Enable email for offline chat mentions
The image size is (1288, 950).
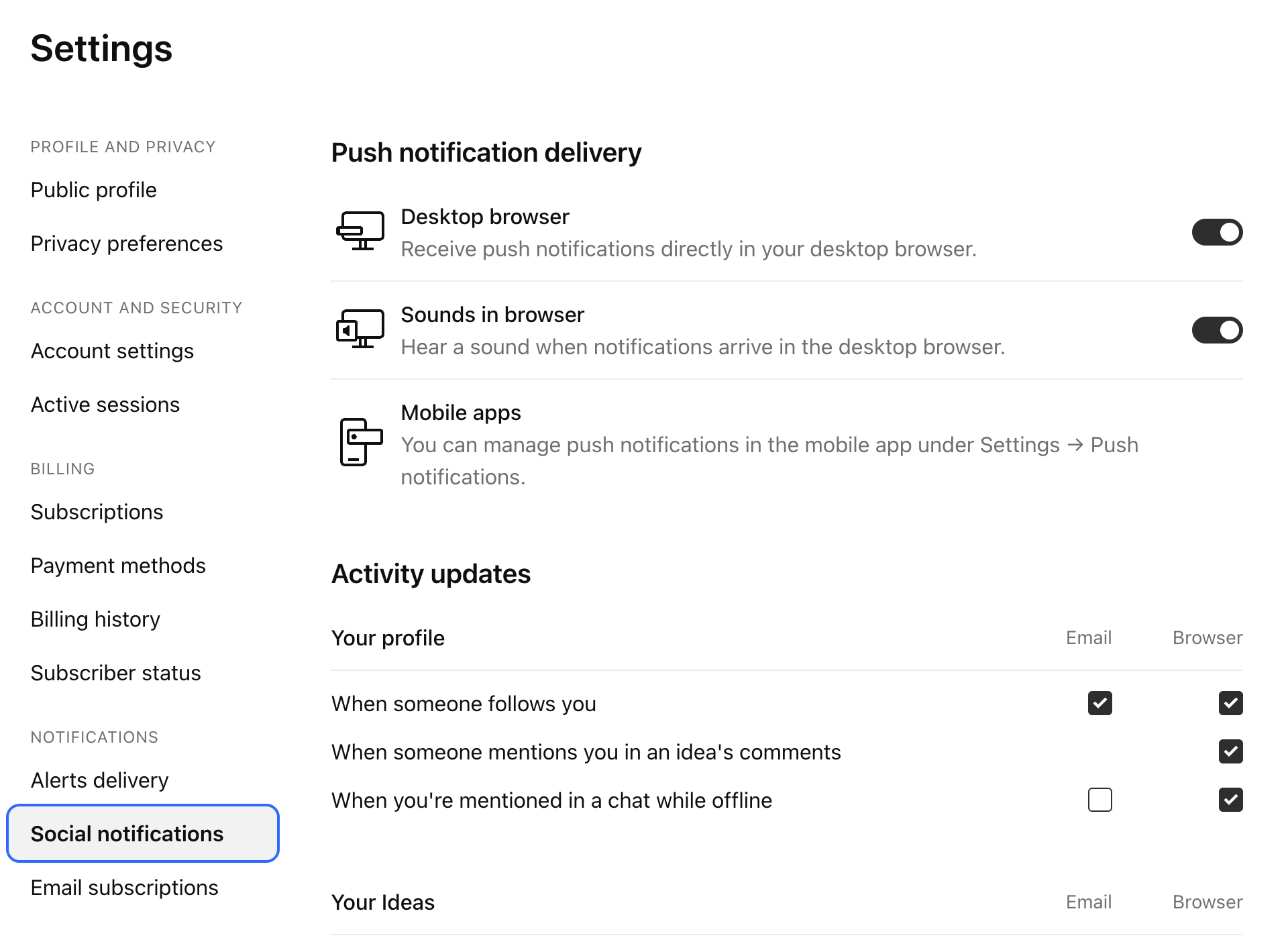pos(1099,800)
